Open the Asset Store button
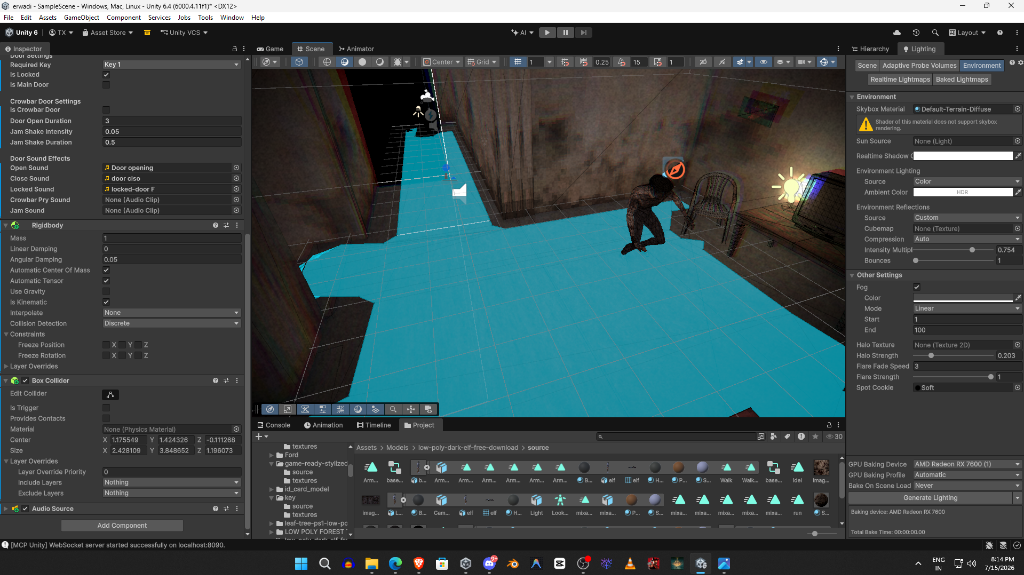The height and width of the screenshot is (575, 1024). pyautogui.click(x=108, y=32)
